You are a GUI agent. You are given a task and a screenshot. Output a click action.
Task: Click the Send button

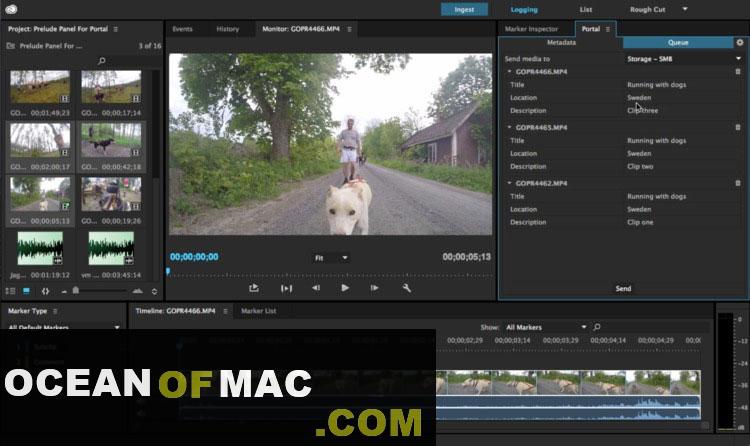pyautogui.click(x=623, y=289)
